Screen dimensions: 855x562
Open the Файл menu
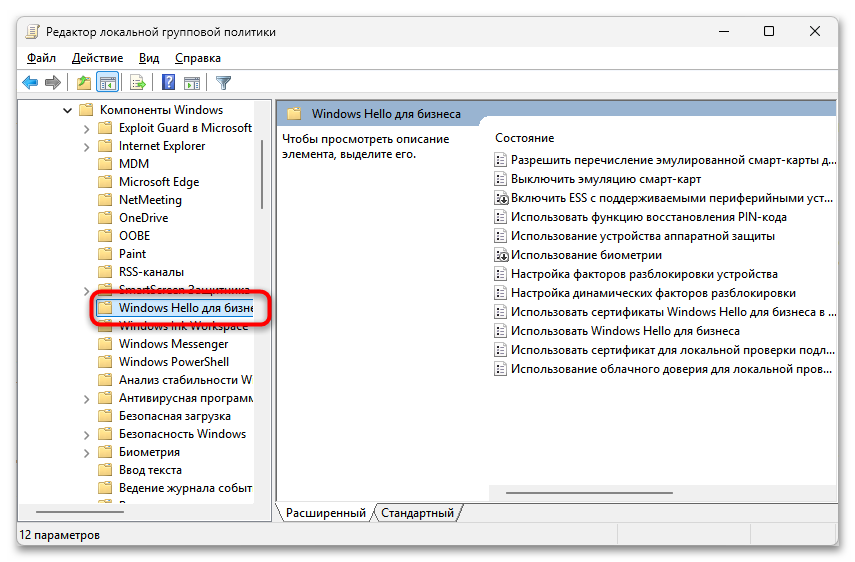(x=41, y=58)
